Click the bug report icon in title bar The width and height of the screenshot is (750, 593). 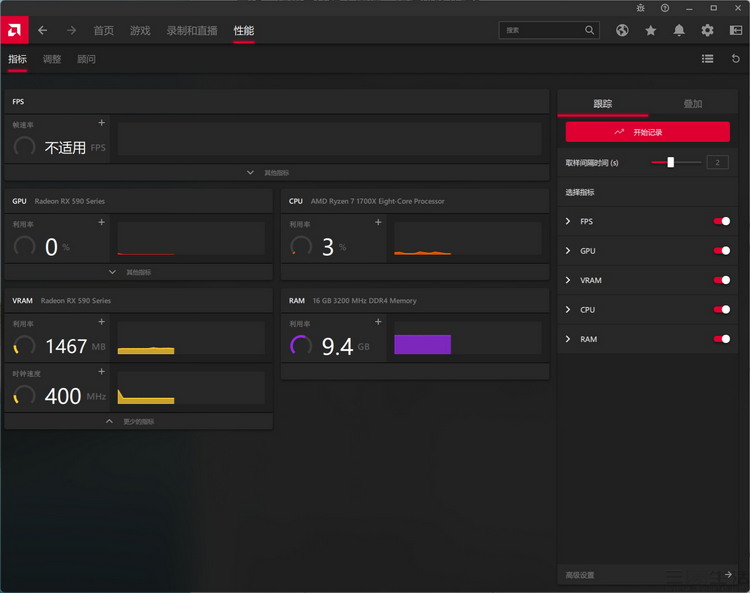pos(640,8)
